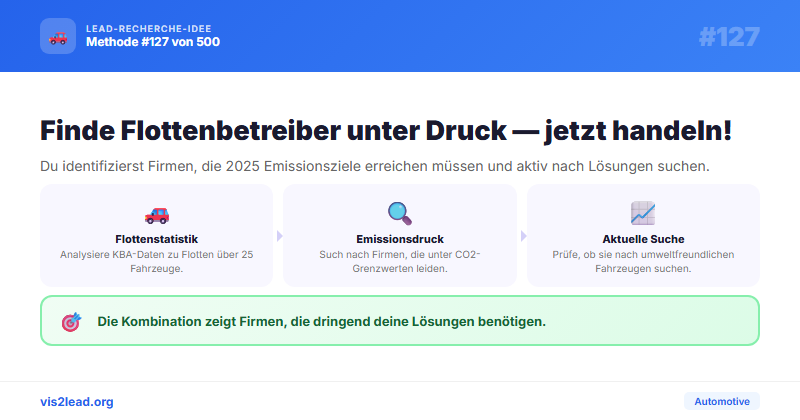Click subtitle starting 'Du identifizierst Firmen'

tap(375, 166)
